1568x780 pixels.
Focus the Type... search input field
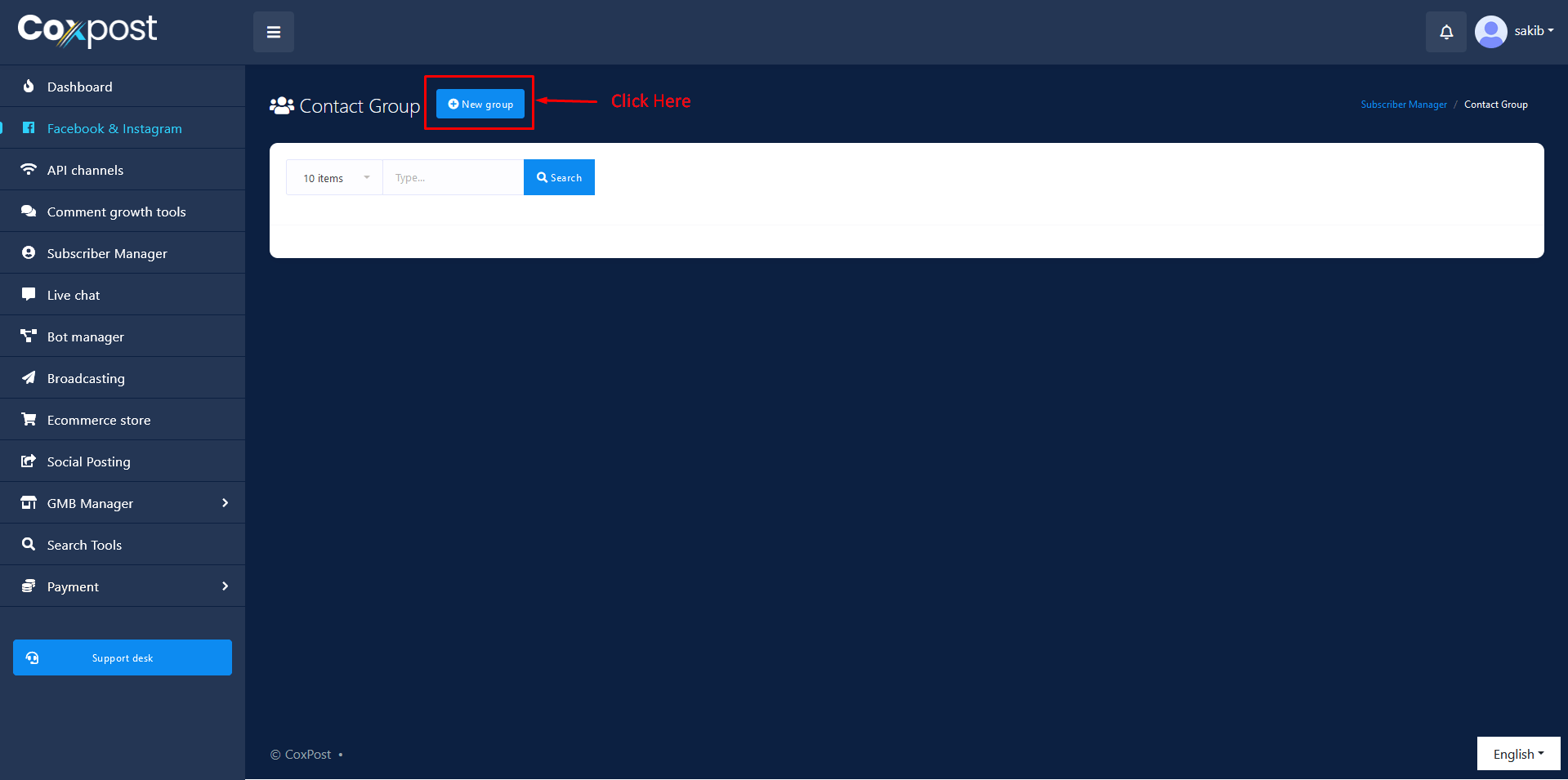tap(453, 178)
